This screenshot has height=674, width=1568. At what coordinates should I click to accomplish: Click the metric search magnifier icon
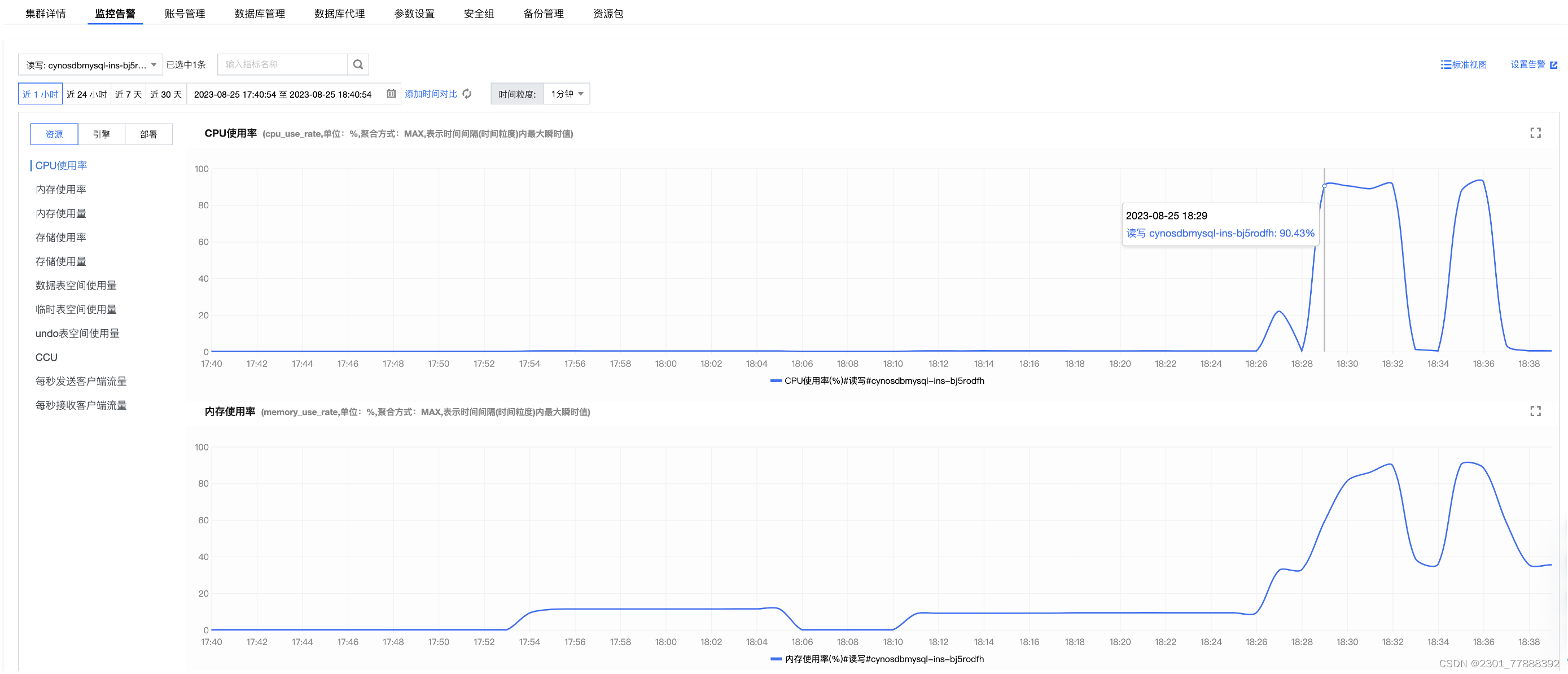tap(358, 64)
